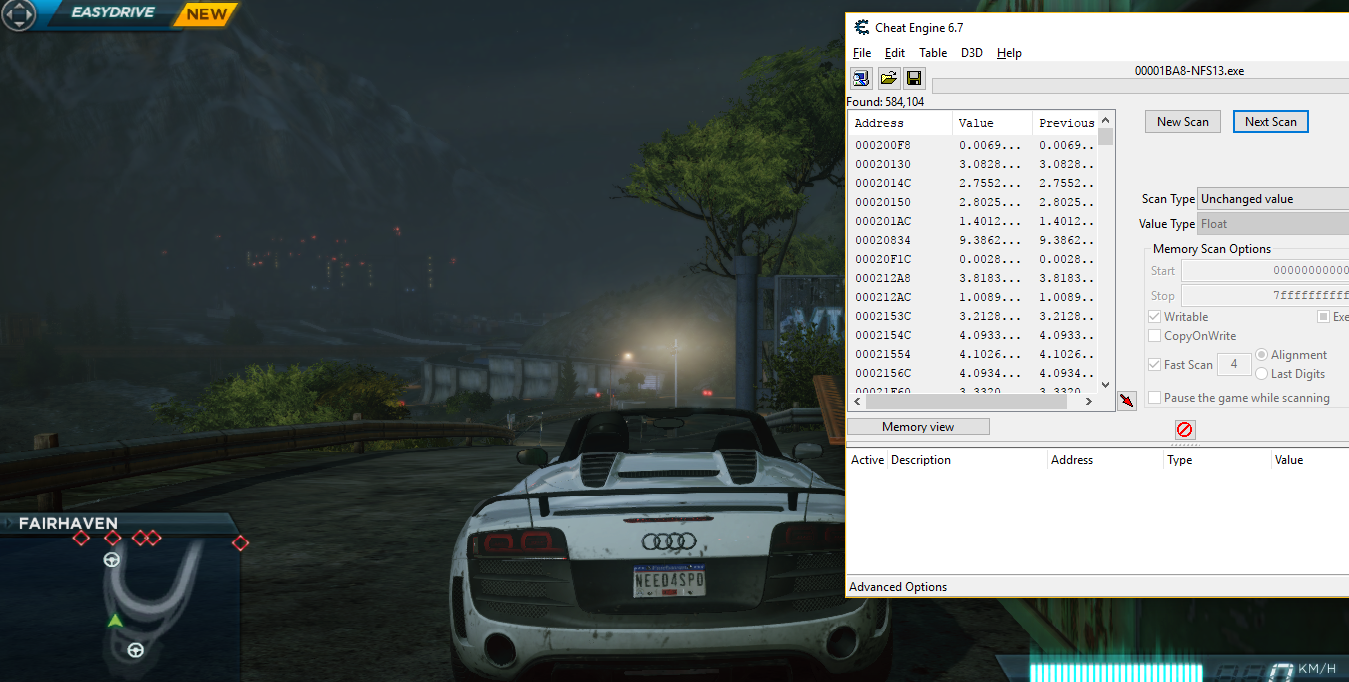Open the Table menu
The width and height of the screenshot is (1349, 682).
click(x=933, y=53)
